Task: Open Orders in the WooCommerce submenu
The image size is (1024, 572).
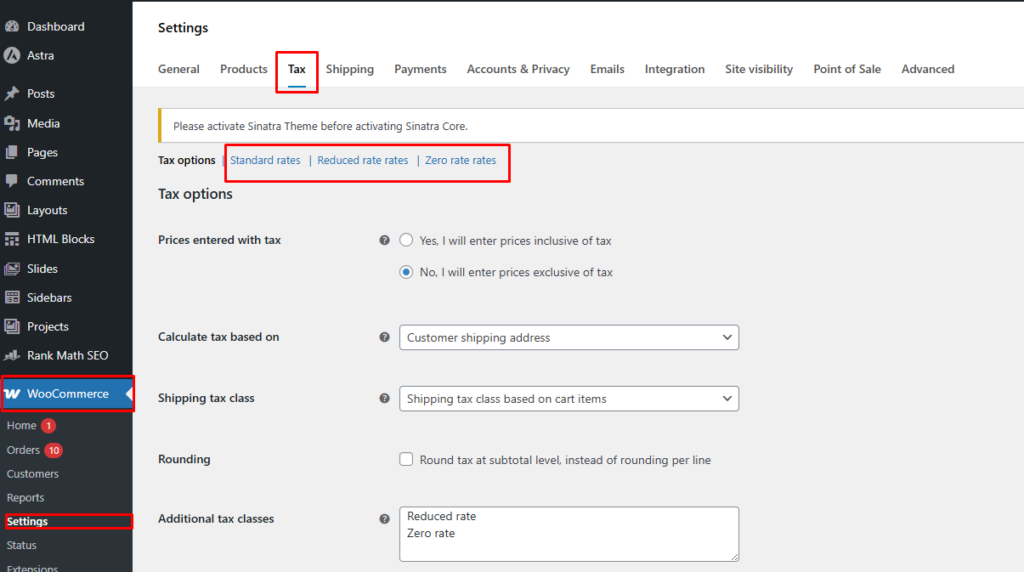Action: (x=23, y=450)
